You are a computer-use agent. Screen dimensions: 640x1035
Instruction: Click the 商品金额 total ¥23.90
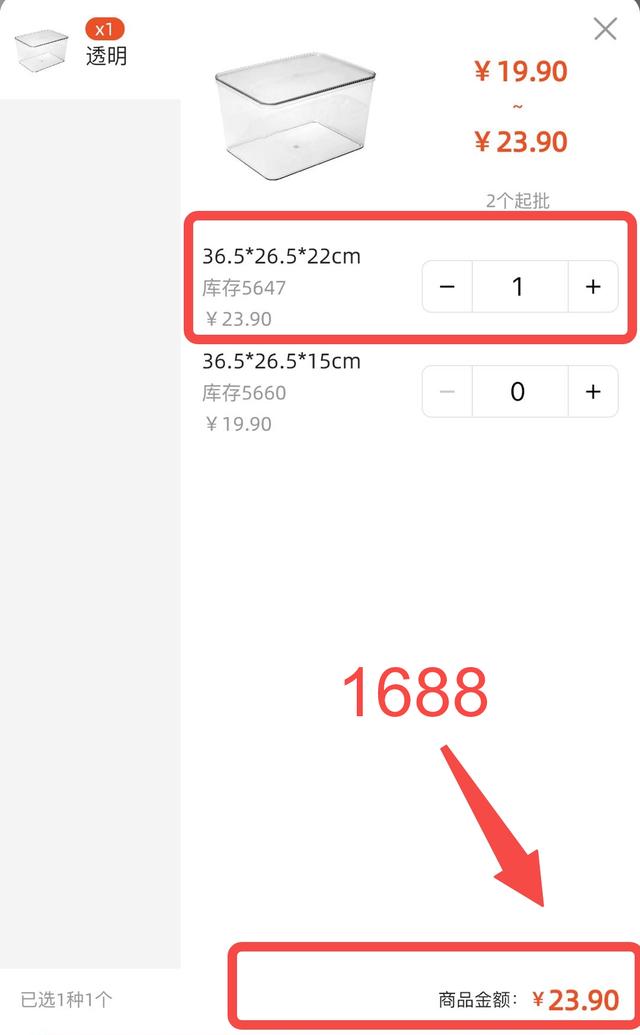528,1000
